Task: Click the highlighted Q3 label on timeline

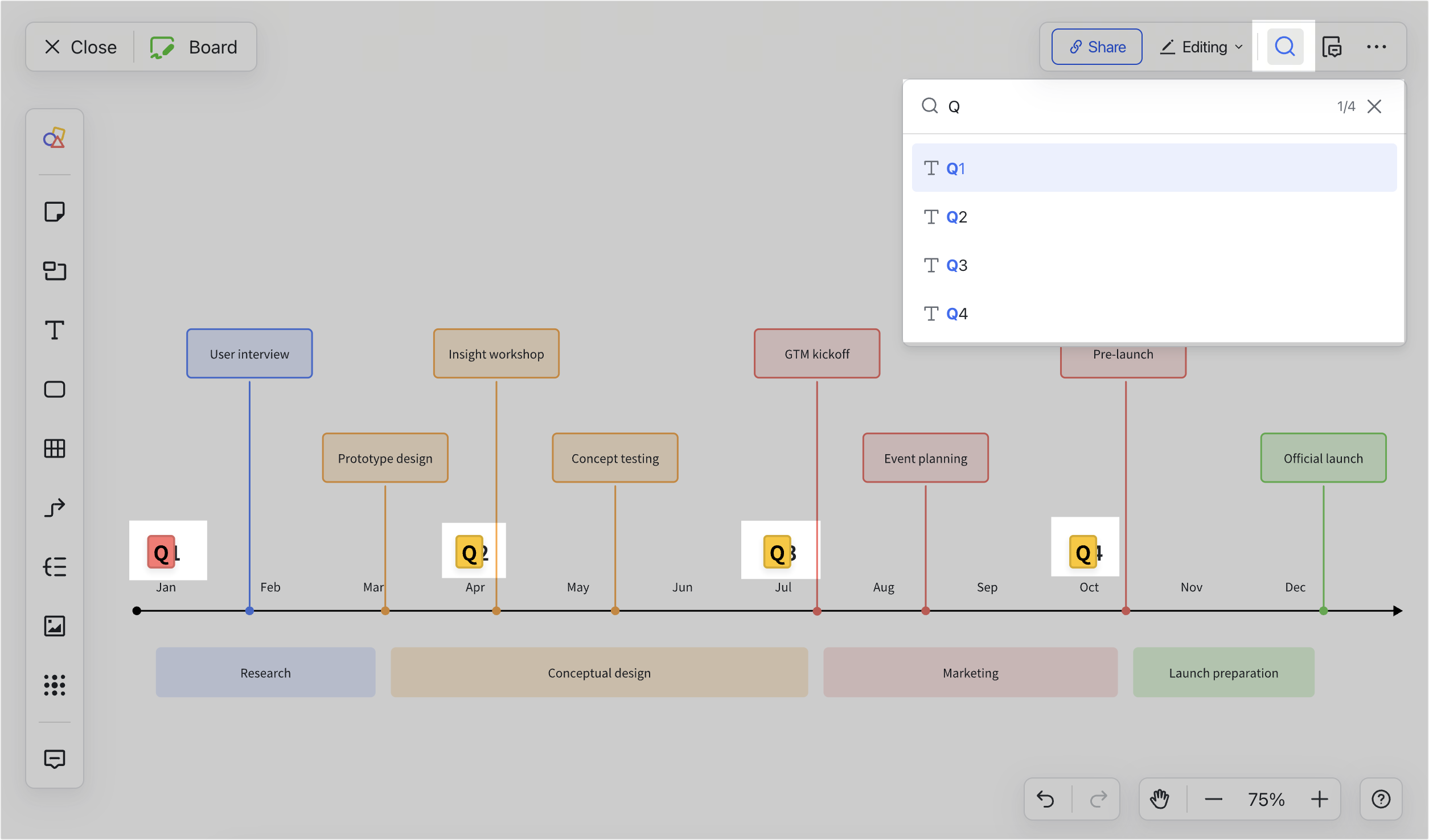Action: [x=780, y=552]
